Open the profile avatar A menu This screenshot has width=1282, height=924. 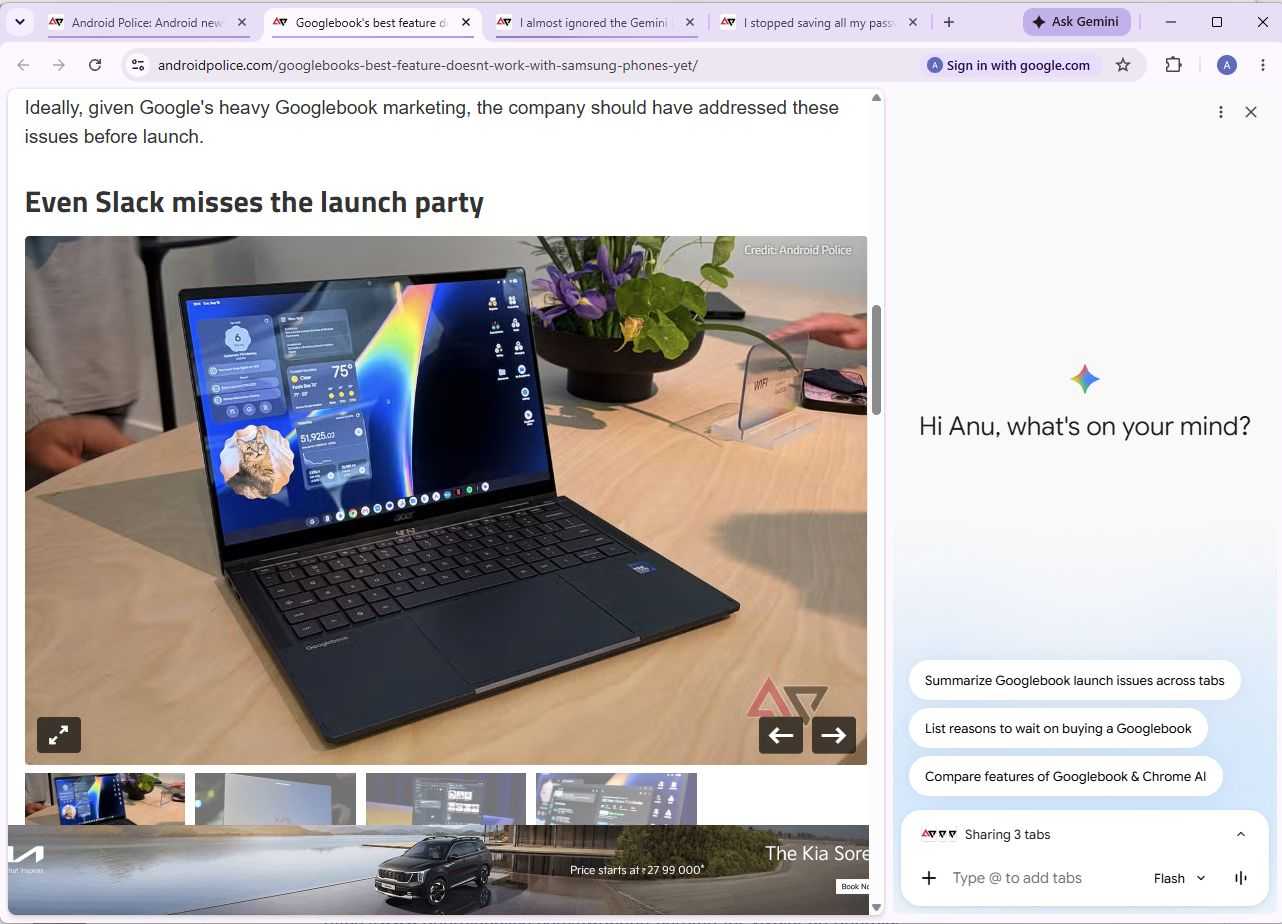click(x=1227, y=65)
